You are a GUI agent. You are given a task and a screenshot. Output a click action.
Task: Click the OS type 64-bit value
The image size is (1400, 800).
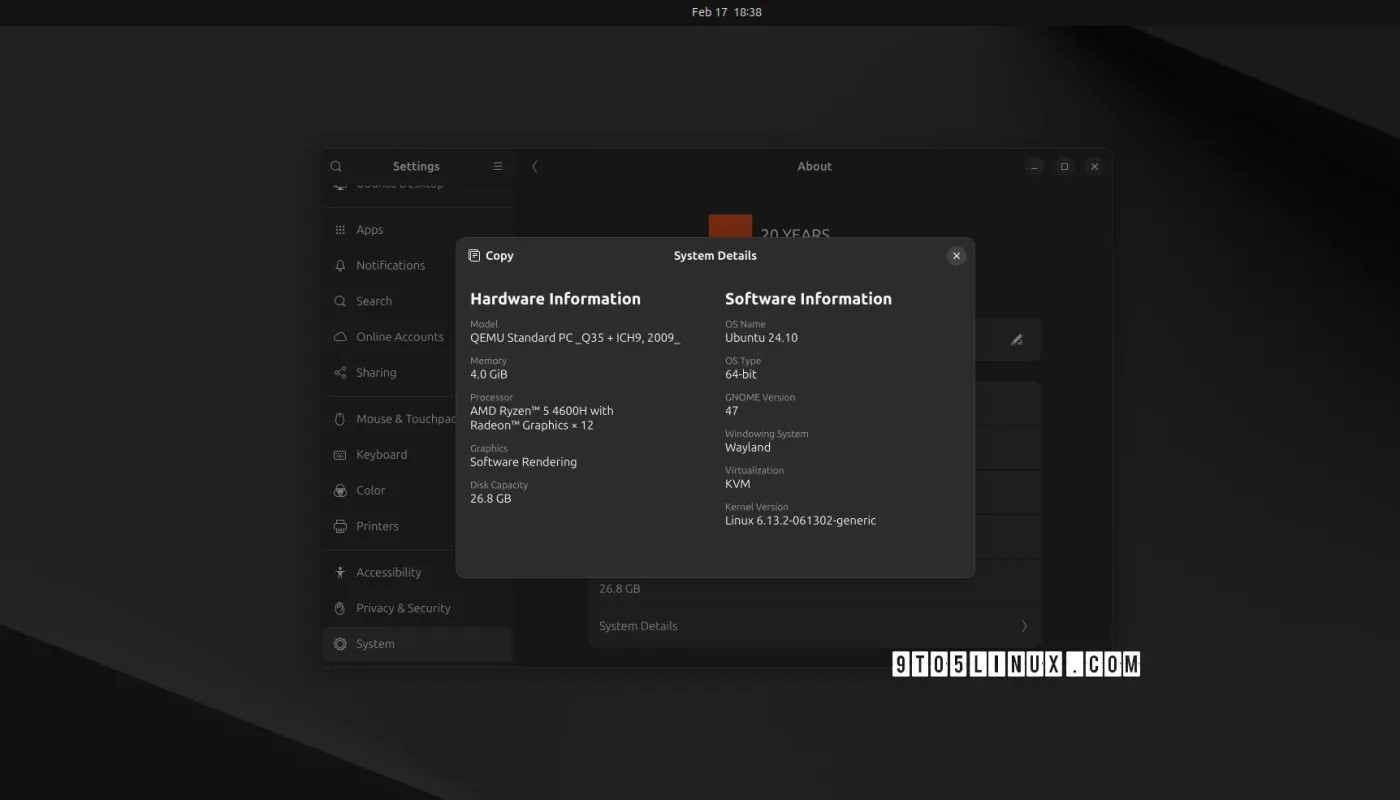click(740, 375)
